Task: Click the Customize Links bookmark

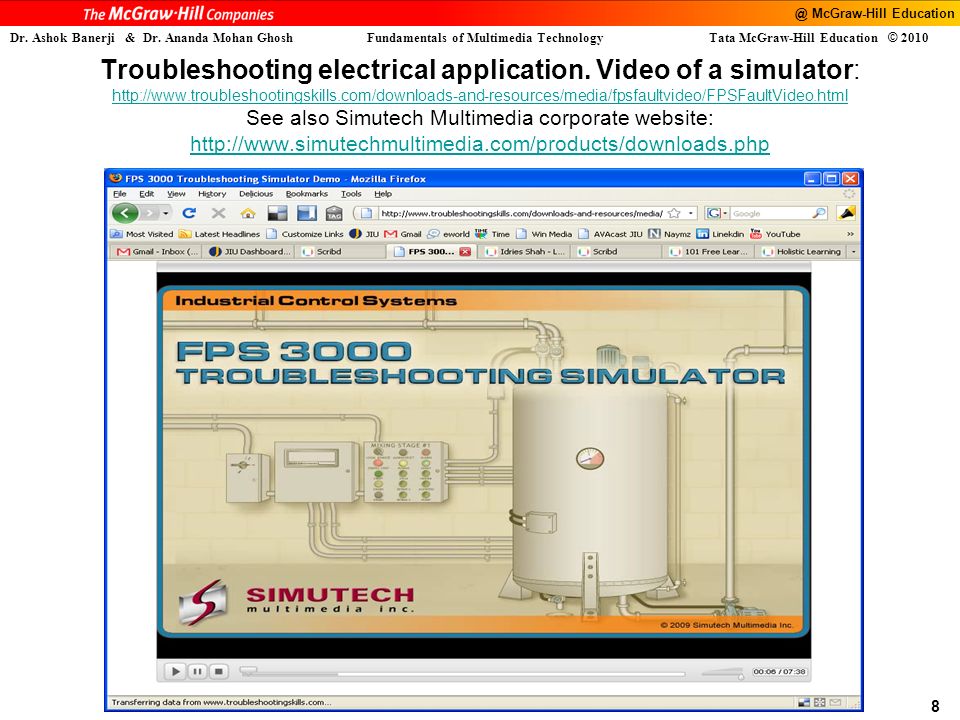Action: [x=305, y=234]
